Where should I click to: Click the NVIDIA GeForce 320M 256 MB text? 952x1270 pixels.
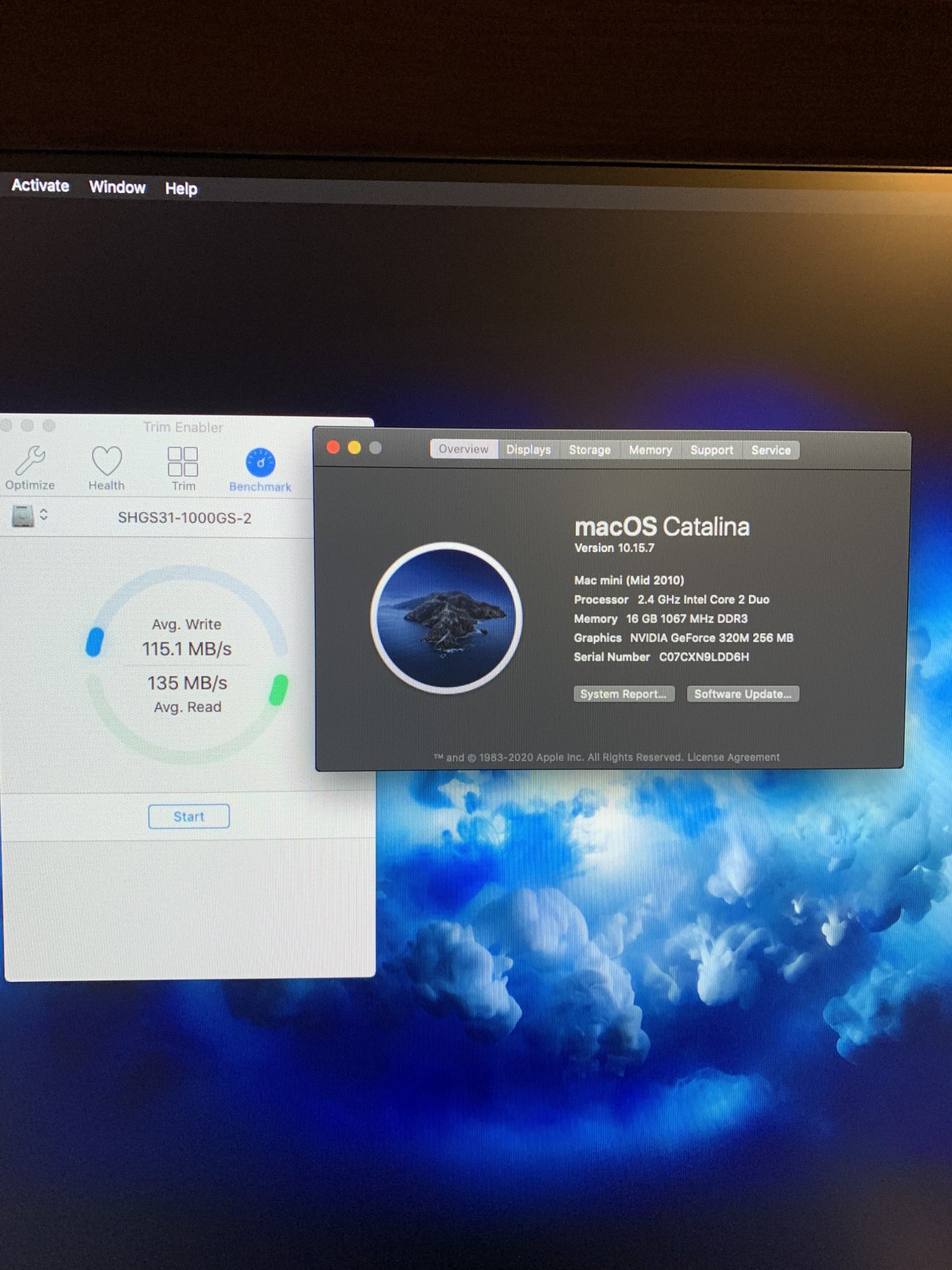click(x=711, y=638)
